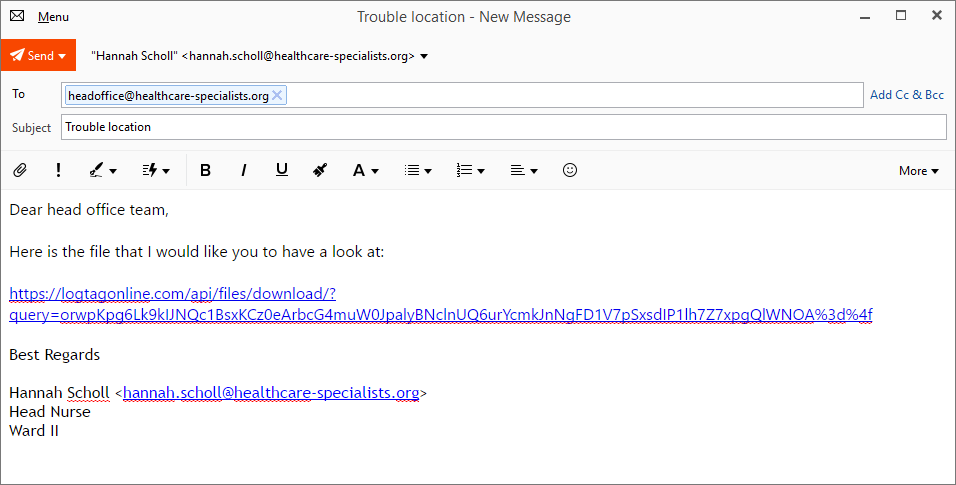Open the numbered list options

470,171
